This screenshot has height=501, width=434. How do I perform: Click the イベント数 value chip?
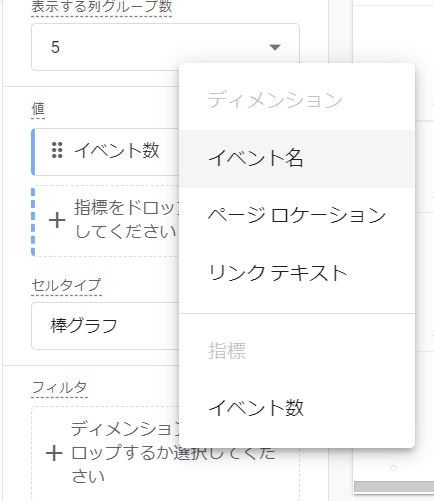coord(105,152)
